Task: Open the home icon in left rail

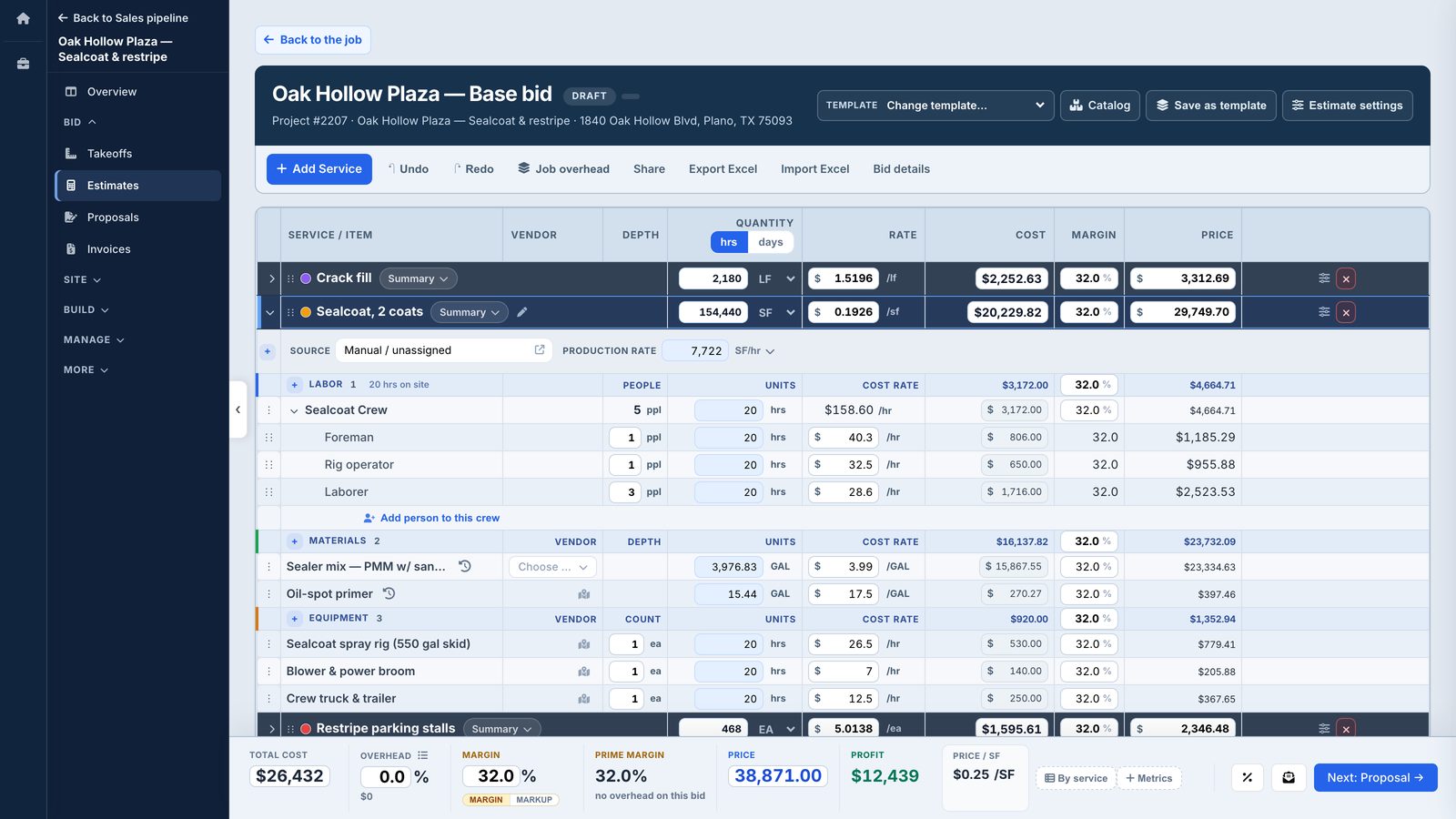Action: tap(24, 18)
